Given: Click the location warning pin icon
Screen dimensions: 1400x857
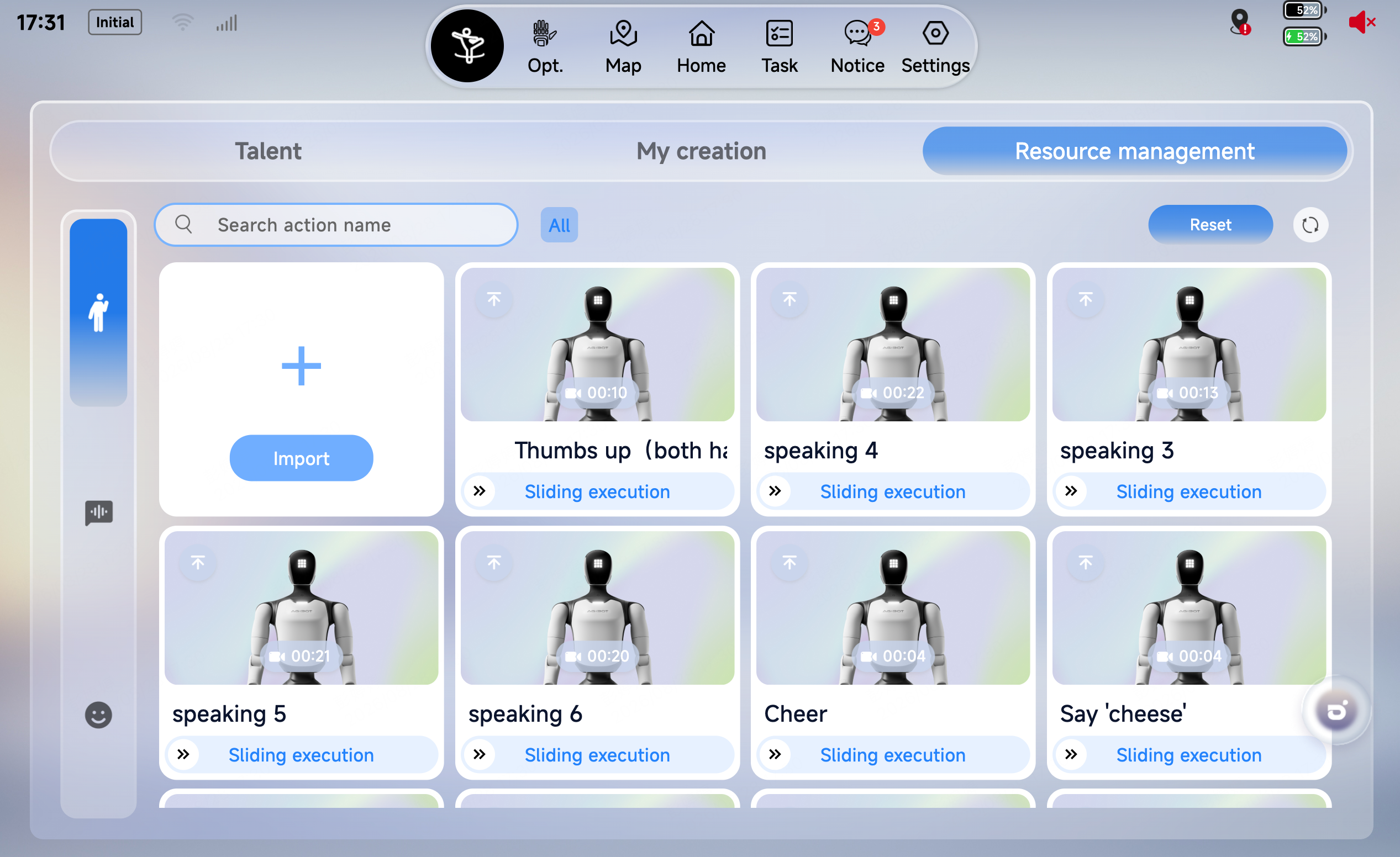Looking at the screenshot, I should coord(1240,23).
